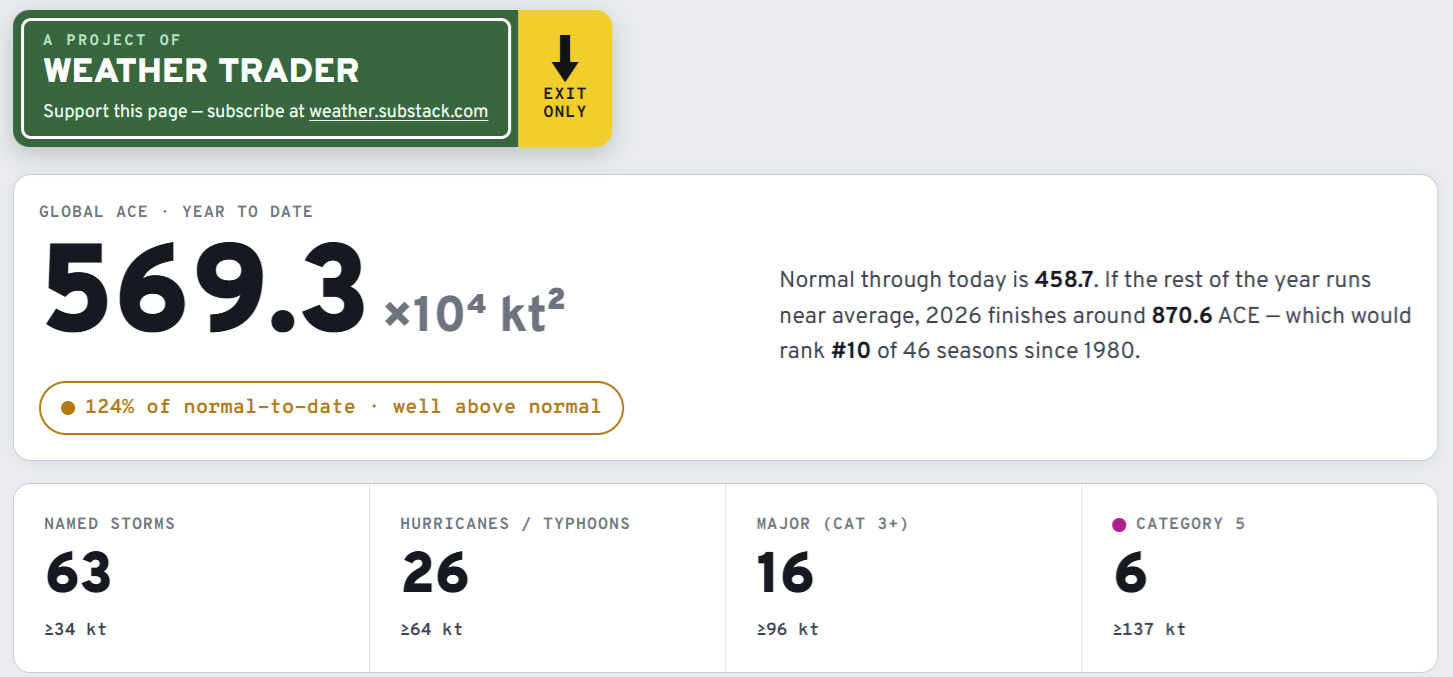
Task: Open the Category 5 card
Action: pos(1260,578)
